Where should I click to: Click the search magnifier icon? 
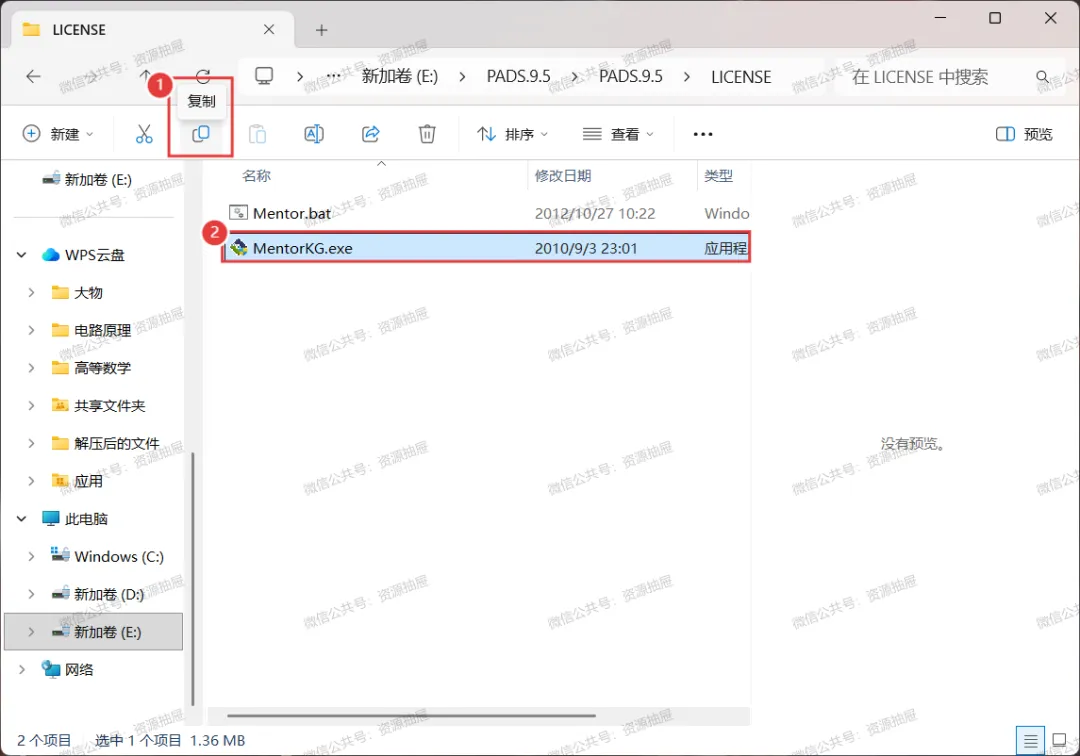click(x=1042, y=76)
